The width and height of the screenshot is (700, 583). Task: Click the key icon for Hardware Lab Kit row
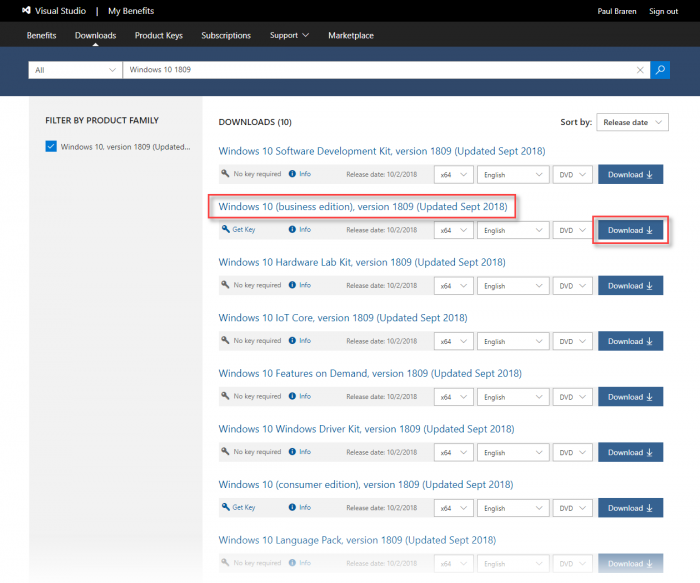225,285
